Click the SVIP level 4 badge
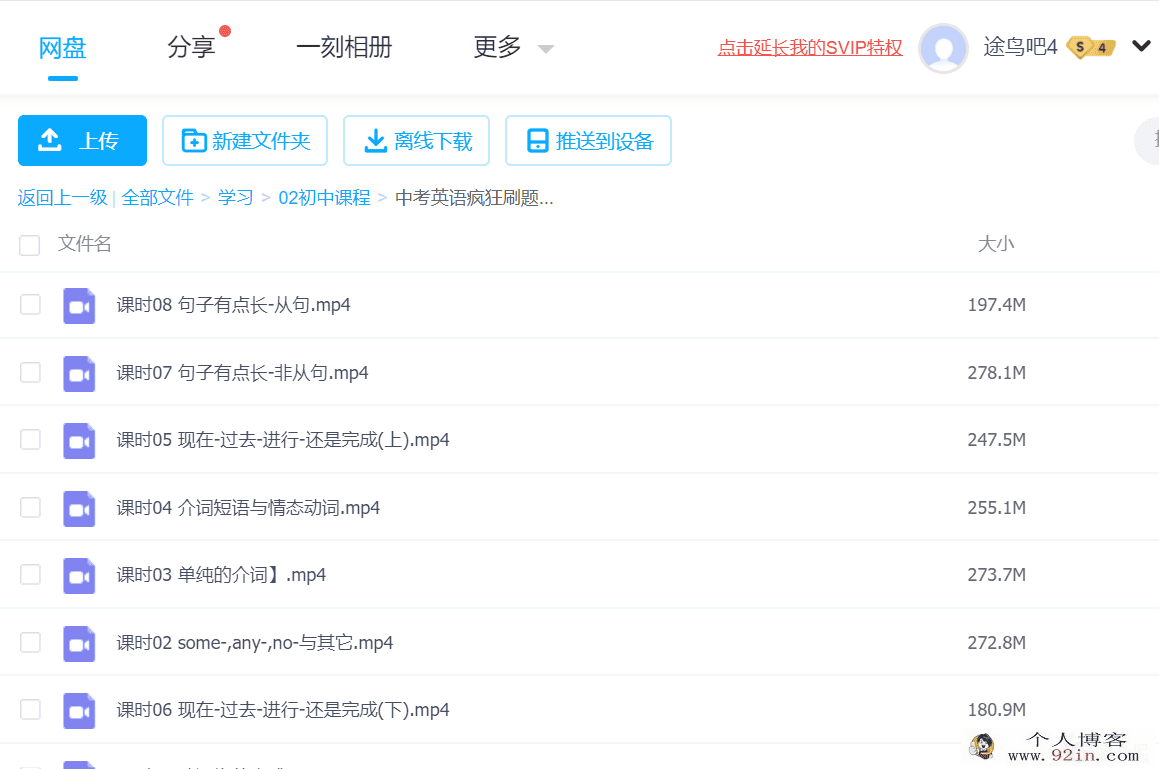The image size is (1159, 769). [1091, 47]
